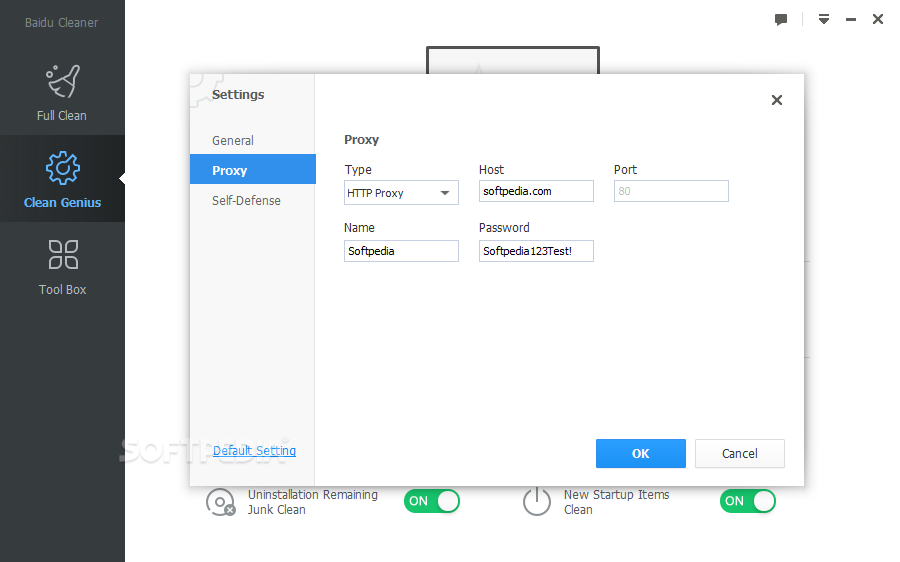Click New Startup Items power icon
The width and height of the screenshot is (900, 562).
click(537, 501)
